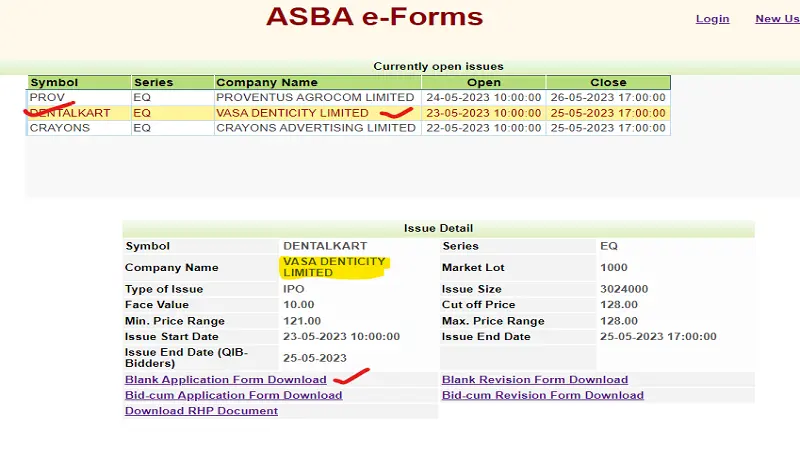Click the ASBA e-Forms page title
Screen dimensions: 800x450
[x=374, y=17]
